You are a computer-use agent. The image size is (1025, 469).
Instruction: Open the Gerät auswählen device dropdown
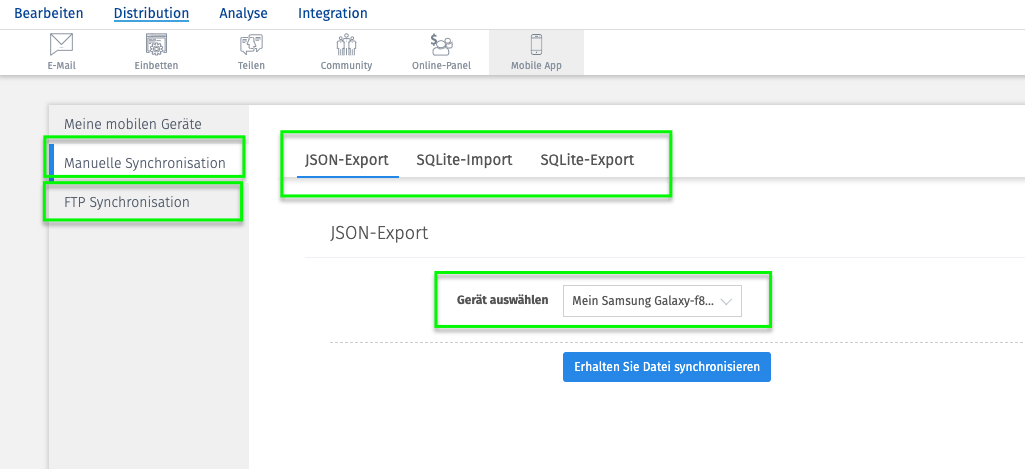[652, 301]
